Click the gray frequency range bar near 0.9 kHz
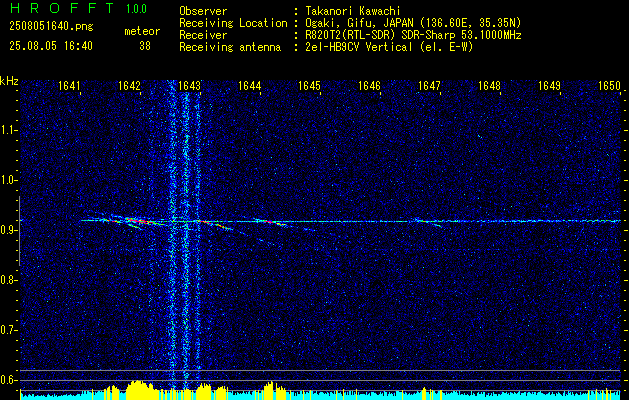The height and width of the screenshot is (400, 629). coord(19,231)
